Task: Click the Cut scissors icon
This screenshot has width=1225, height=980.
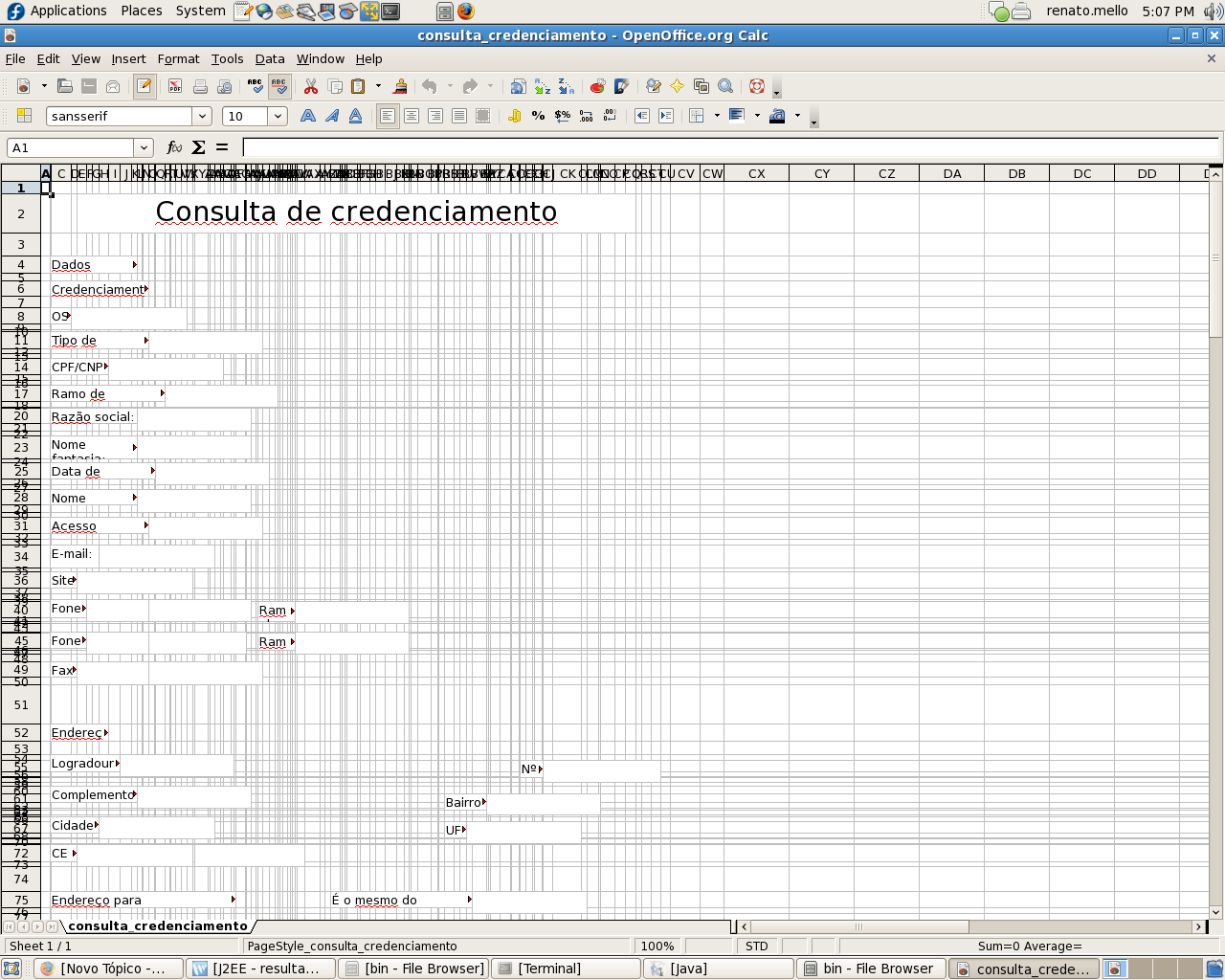Action: pos(311,86)
